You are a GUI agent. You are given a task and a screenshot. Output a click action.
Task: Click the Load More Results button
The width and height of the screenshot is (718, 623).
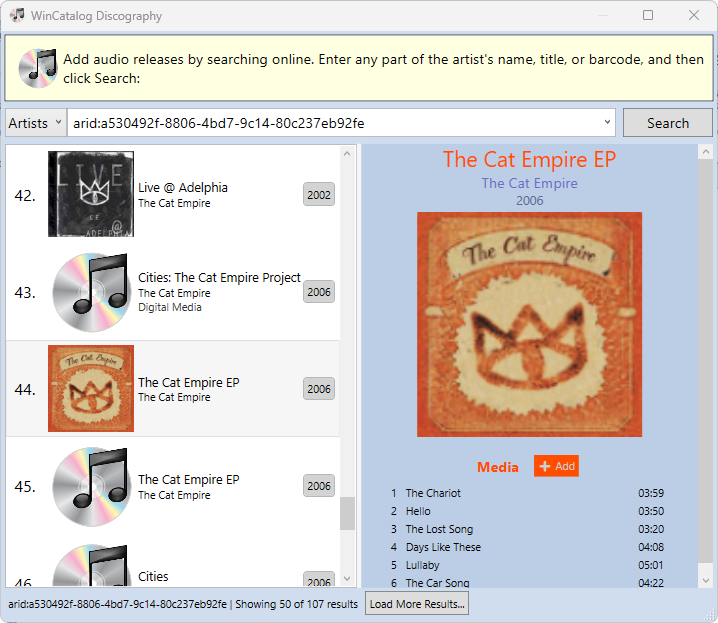(417, 604)
